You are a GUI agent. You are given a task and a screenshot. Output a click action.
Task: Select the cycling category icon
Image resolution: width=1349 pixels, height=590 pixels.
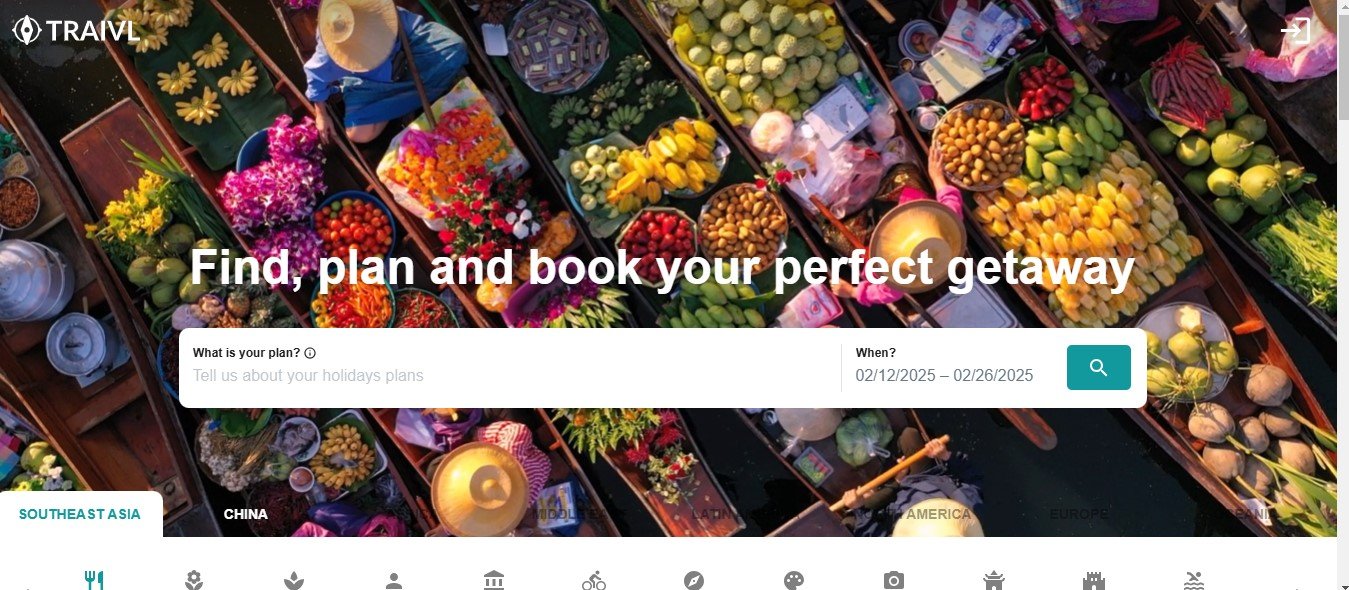(x=594, y=580)
